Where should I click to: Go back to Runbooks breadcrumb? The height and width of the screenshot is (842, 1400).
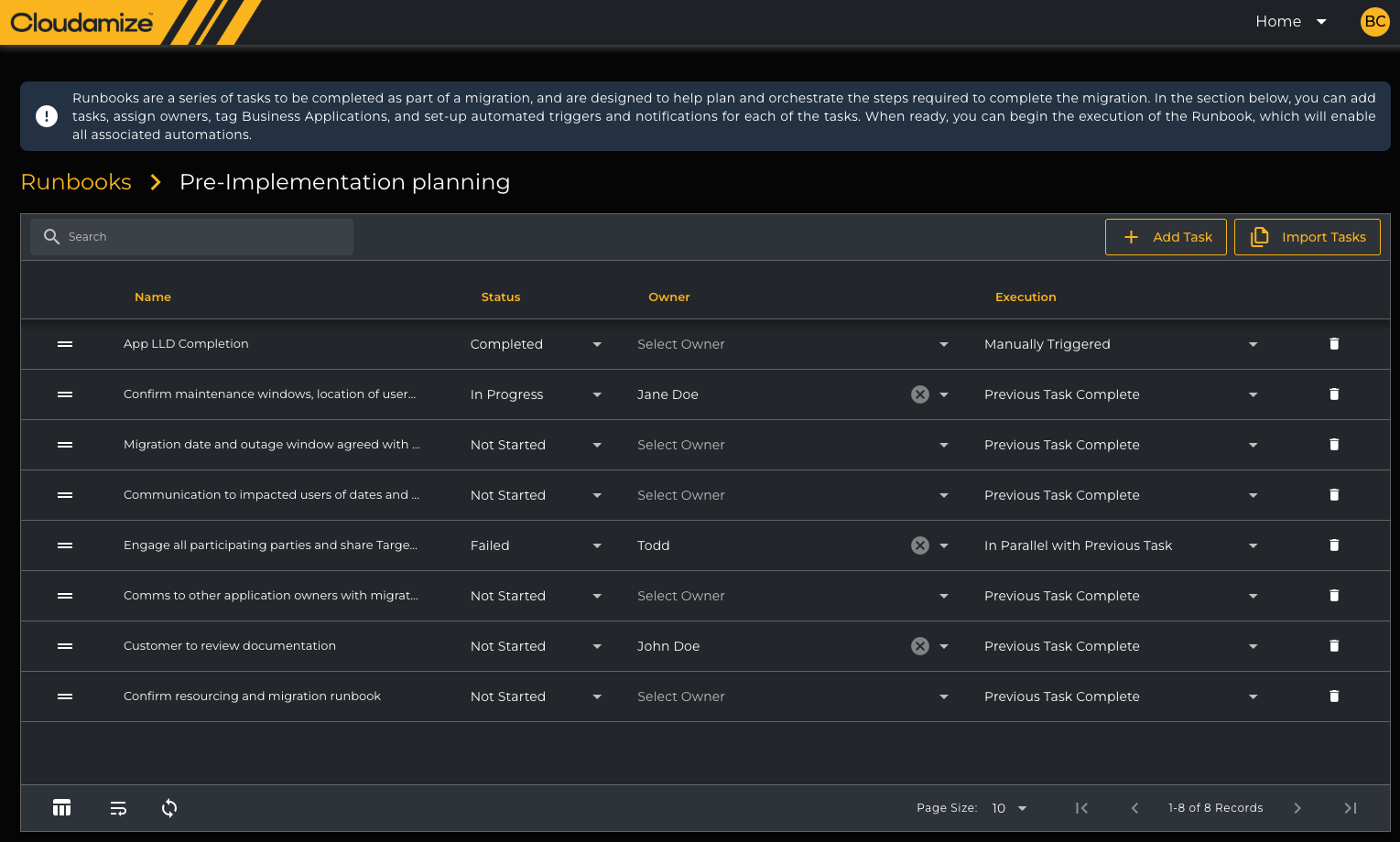pos(76,182)
